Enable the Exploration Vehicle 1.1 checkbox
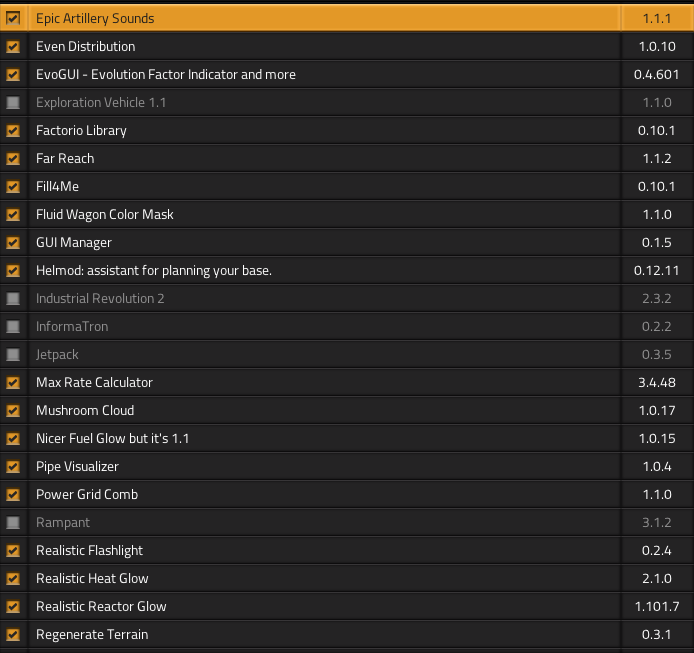The width and height of the screenshot is (694, 653). click(13, 102)
